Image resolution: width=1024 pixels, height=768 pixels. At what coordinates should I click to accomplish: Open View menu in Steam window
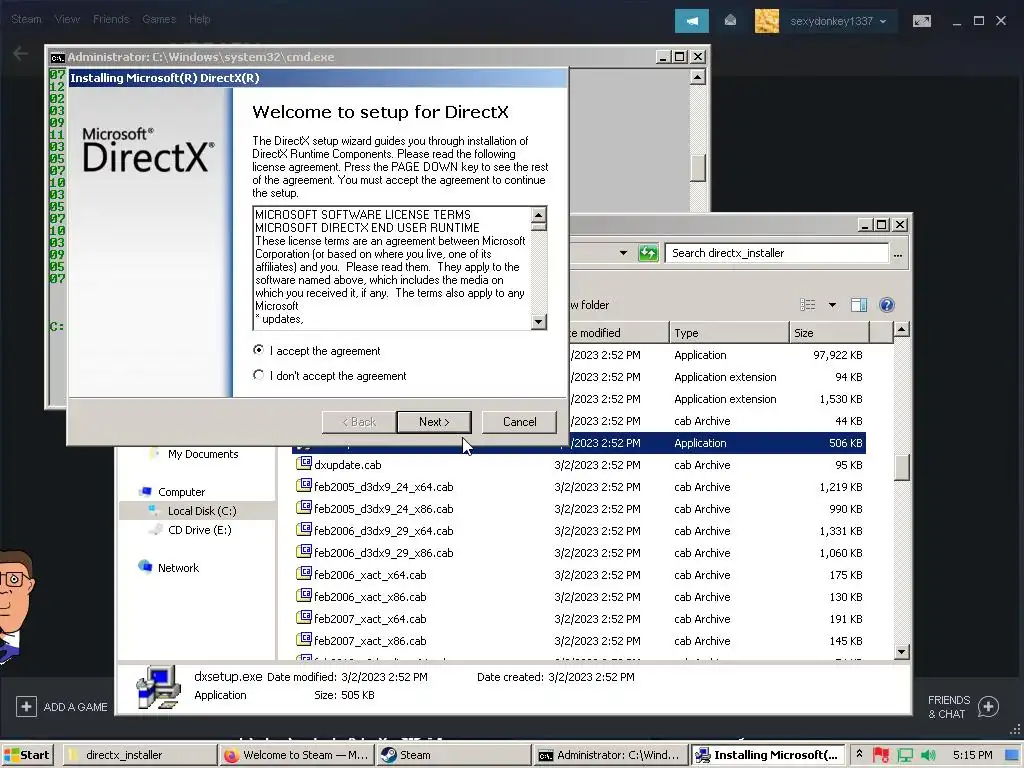point(67,20)
